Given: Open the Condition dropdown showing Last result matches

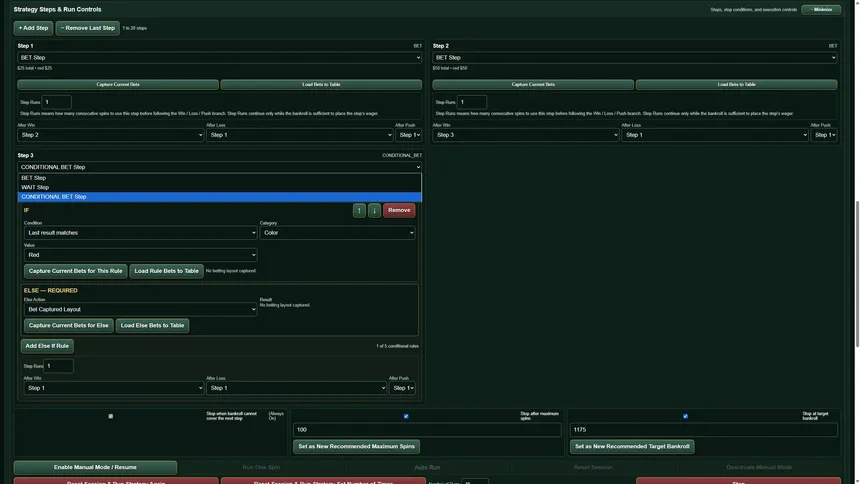Looking at the screenshot, I should [140, 233].
